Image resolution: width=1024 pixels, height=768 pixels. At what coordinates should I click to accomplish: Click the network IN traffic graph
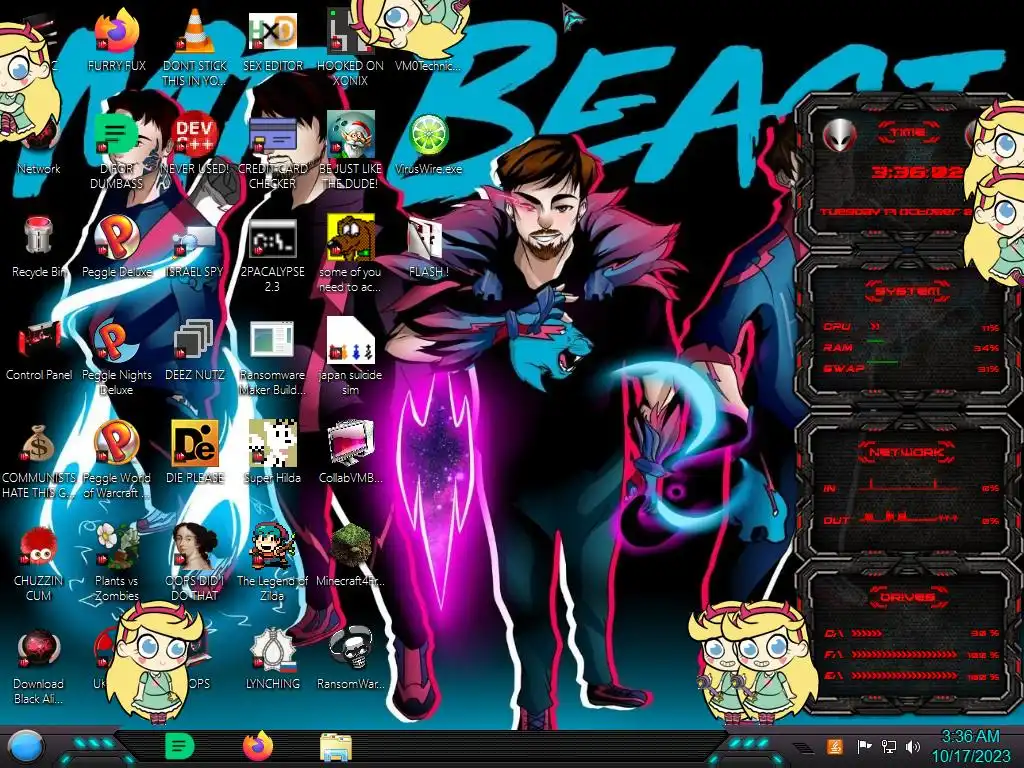pyautogui.click(x=909, y=486)
